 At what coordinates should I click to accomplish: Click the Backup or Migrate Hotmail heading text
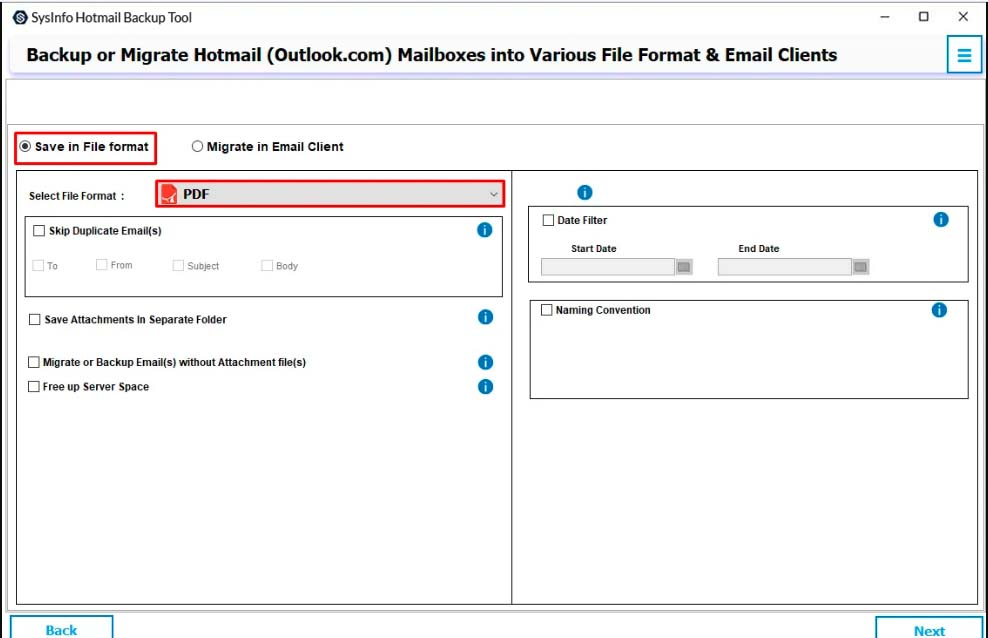click(432, 55)
